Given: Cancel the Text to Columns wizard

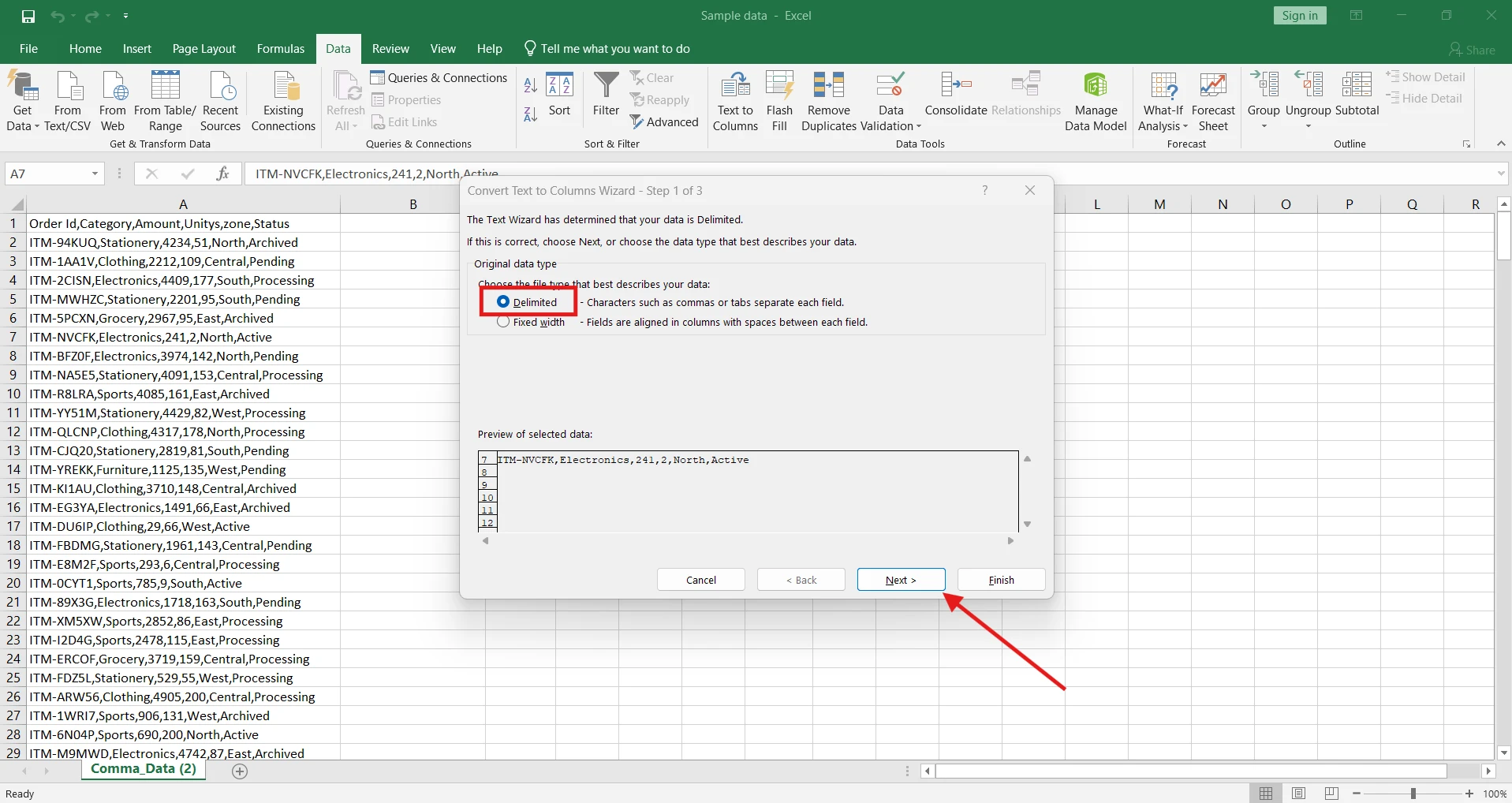Looking at the screenshot, I should pyautogui.click(x=700, y=580).
